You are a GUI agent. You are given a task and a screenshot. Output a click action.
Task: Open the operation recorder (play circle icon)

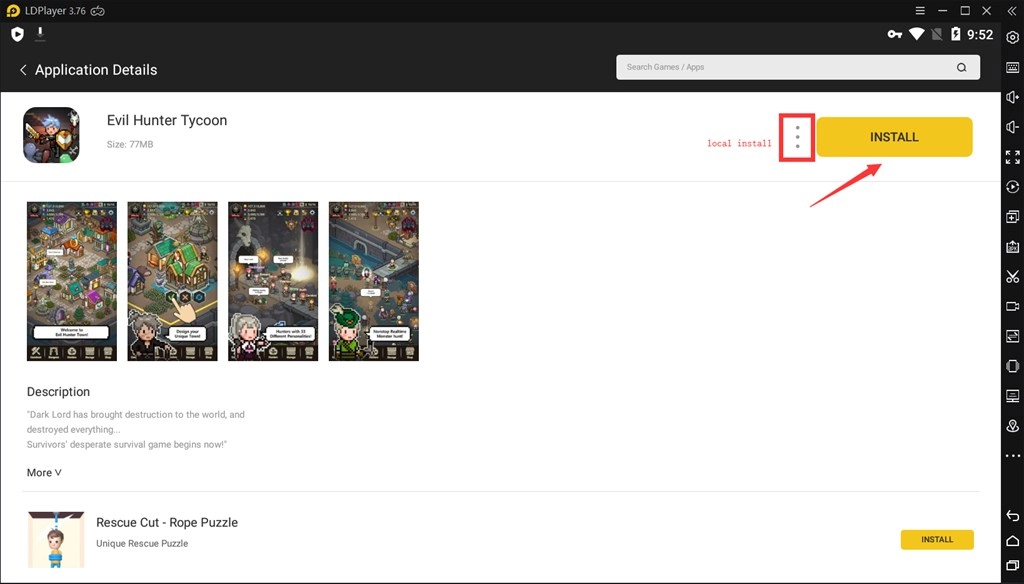(x=1012, y=187)
